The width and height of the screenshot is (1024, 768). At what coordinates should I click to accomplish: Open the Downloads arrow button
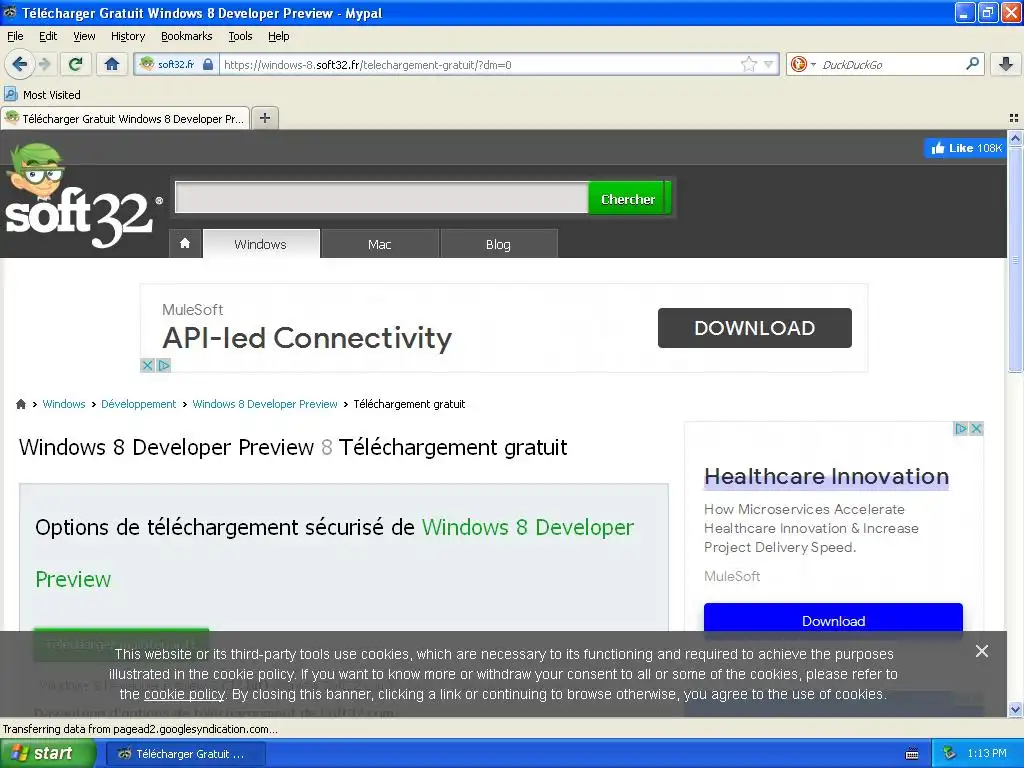coord(1006,64)
